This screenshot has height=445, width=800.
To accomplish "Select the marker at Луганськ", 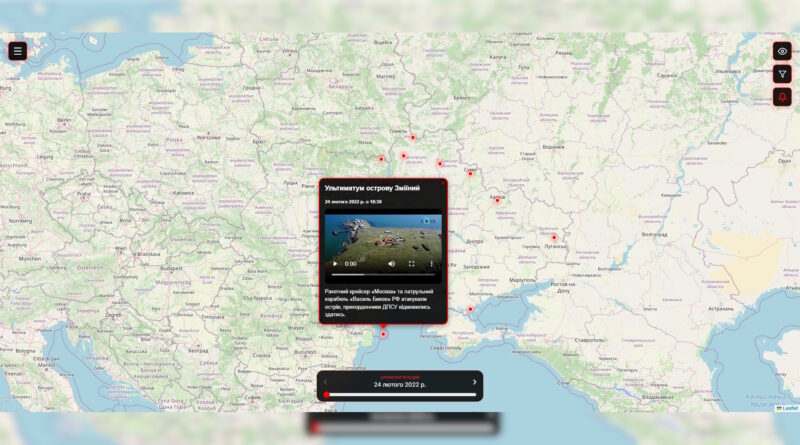I will point(554,237).
